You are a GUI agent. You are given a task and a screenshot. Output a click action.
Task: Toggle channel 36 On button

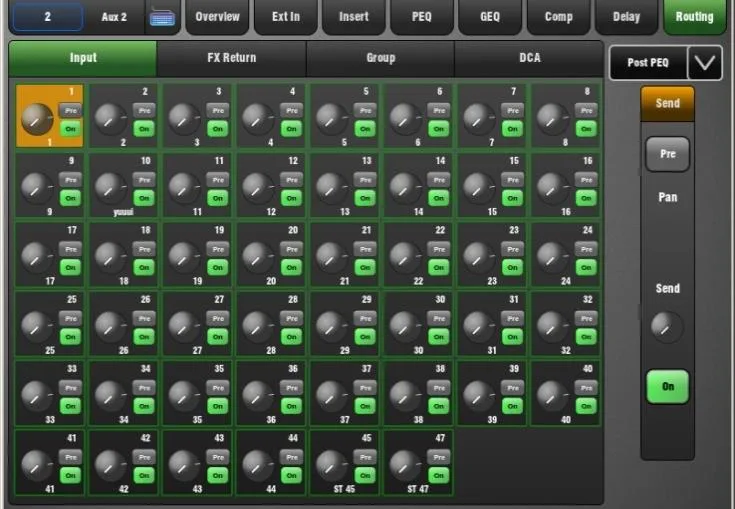(x=292, y=406)
